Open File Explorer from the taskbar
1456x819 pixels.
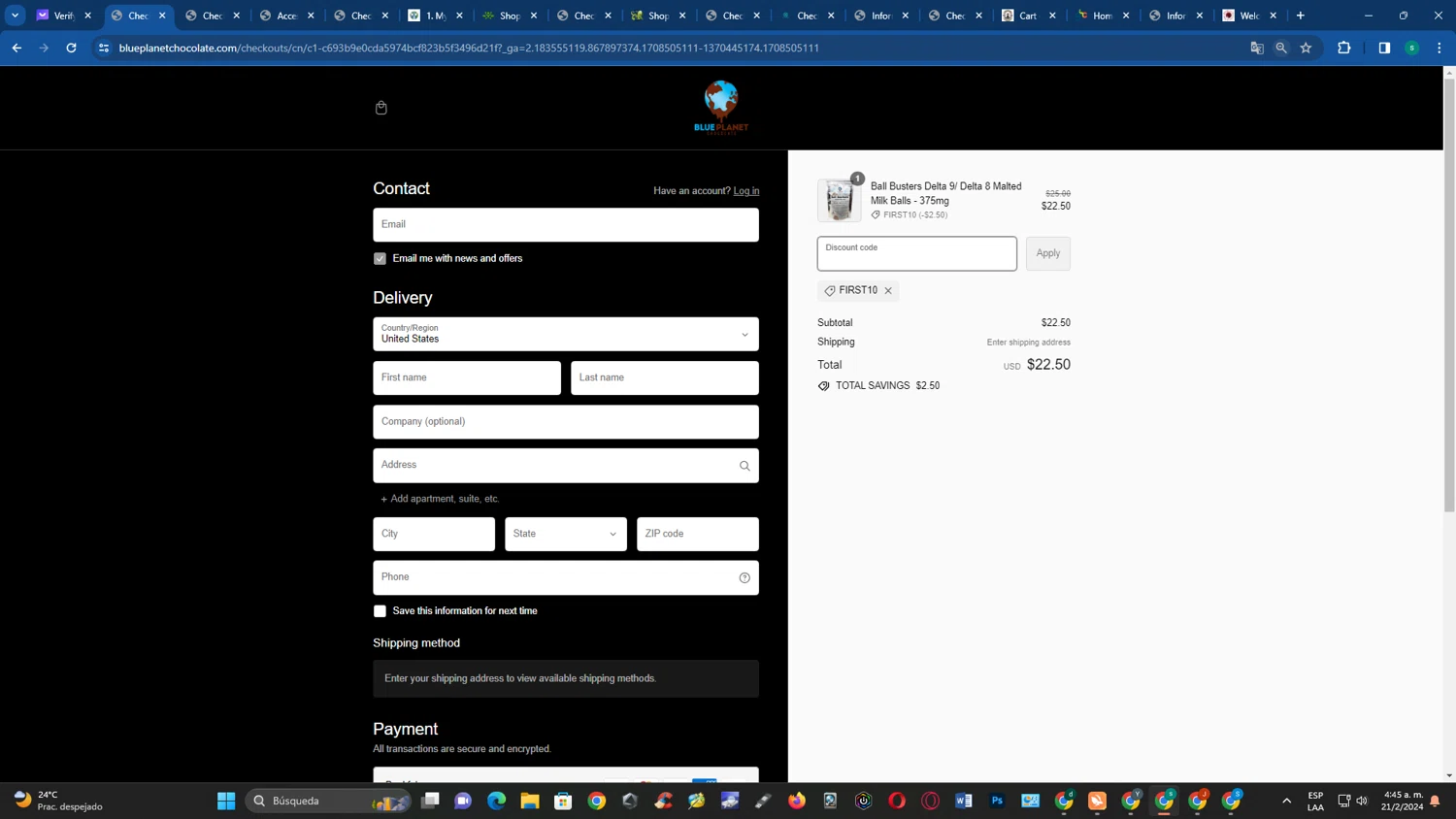pyautogui.click(x=530, y=801)
